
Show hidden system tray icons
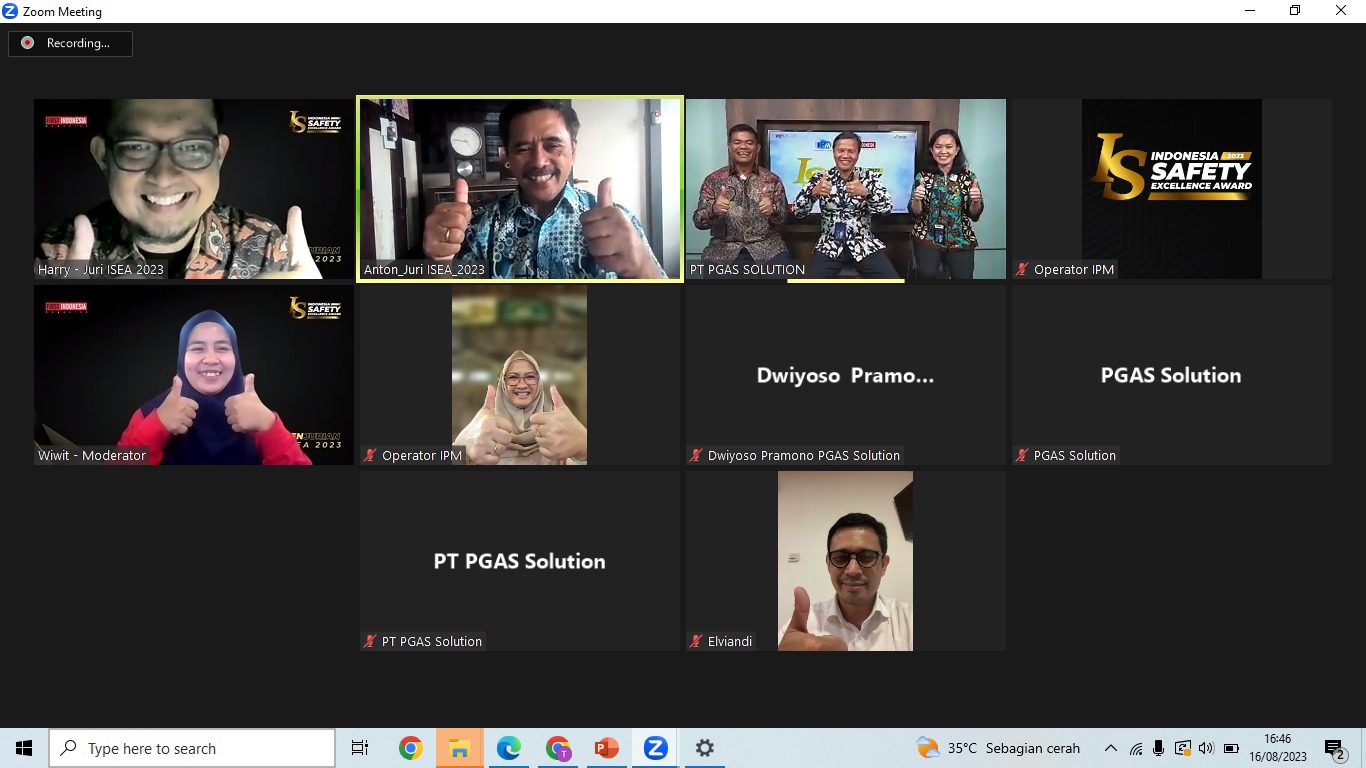coord(1111,748)
